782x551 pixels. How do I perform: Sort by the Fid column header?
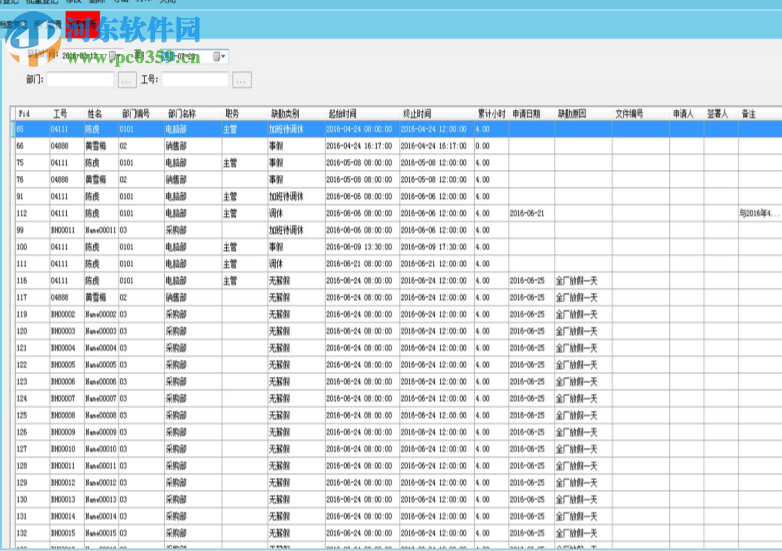coord(24,114)
